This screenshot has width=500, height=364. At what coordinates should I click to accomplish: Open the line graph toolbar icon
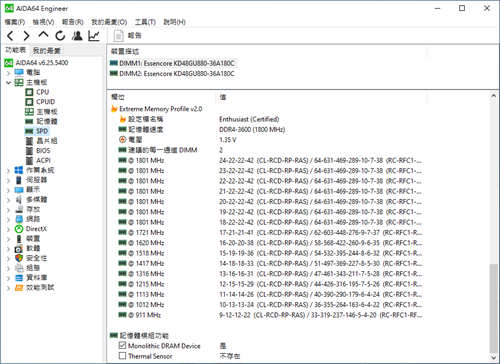94,35
